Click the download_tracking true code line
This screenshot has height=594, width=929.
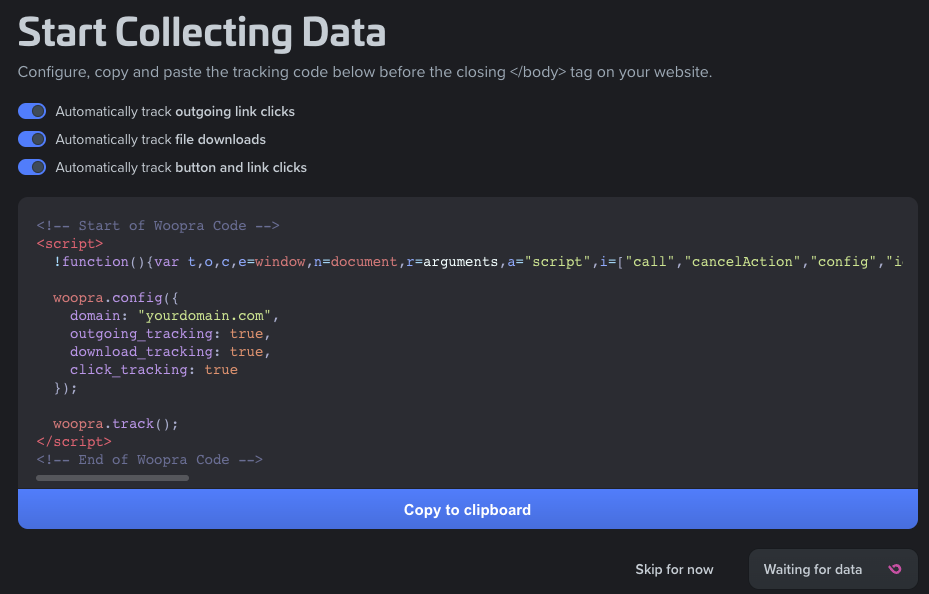pos(171,351)
